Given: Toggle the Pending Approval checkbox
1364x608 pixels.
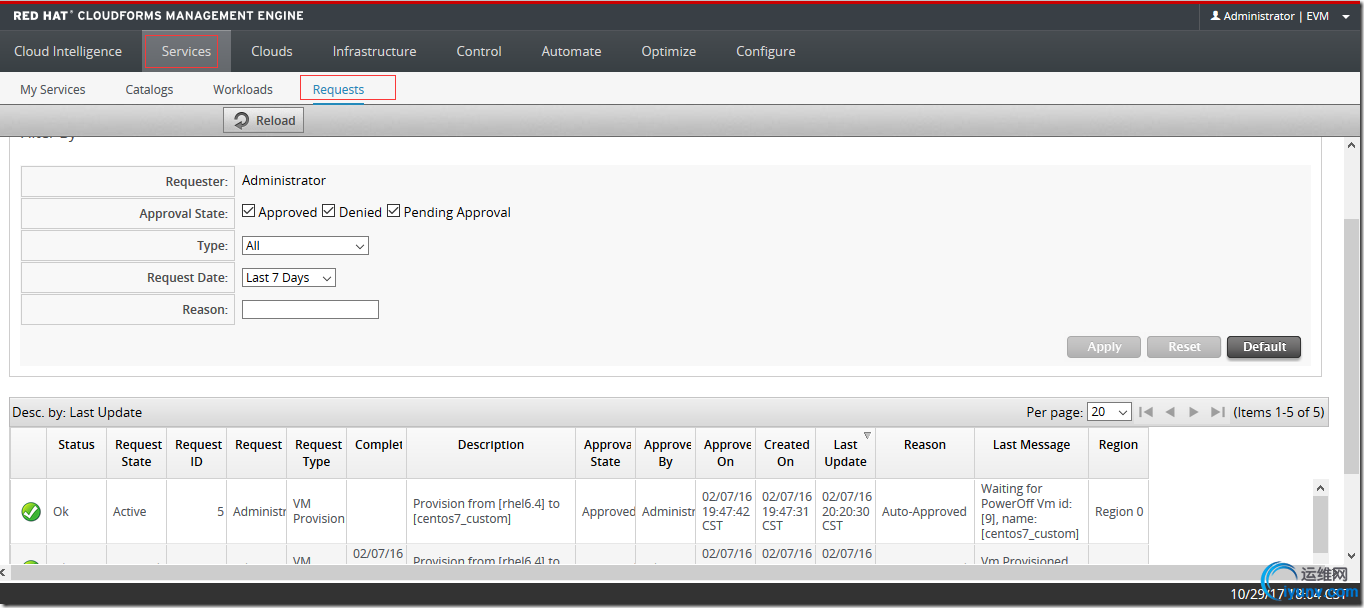Looking at the screenshot, I should coord(393,212).
